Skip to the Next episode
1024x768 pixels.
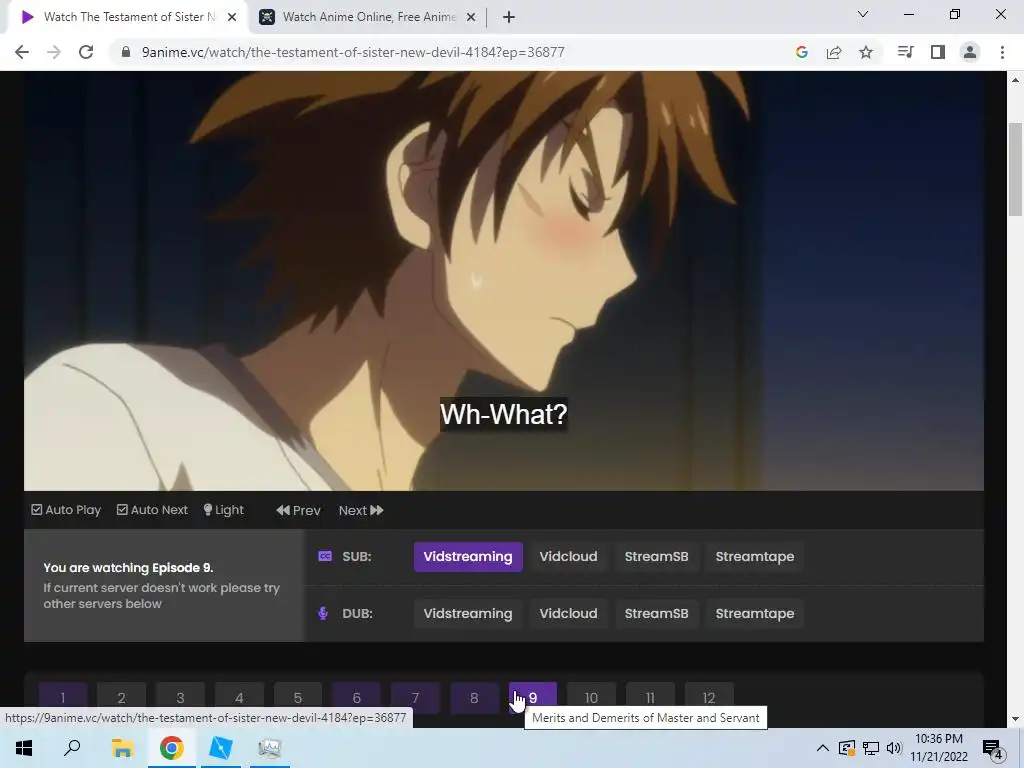361,511
